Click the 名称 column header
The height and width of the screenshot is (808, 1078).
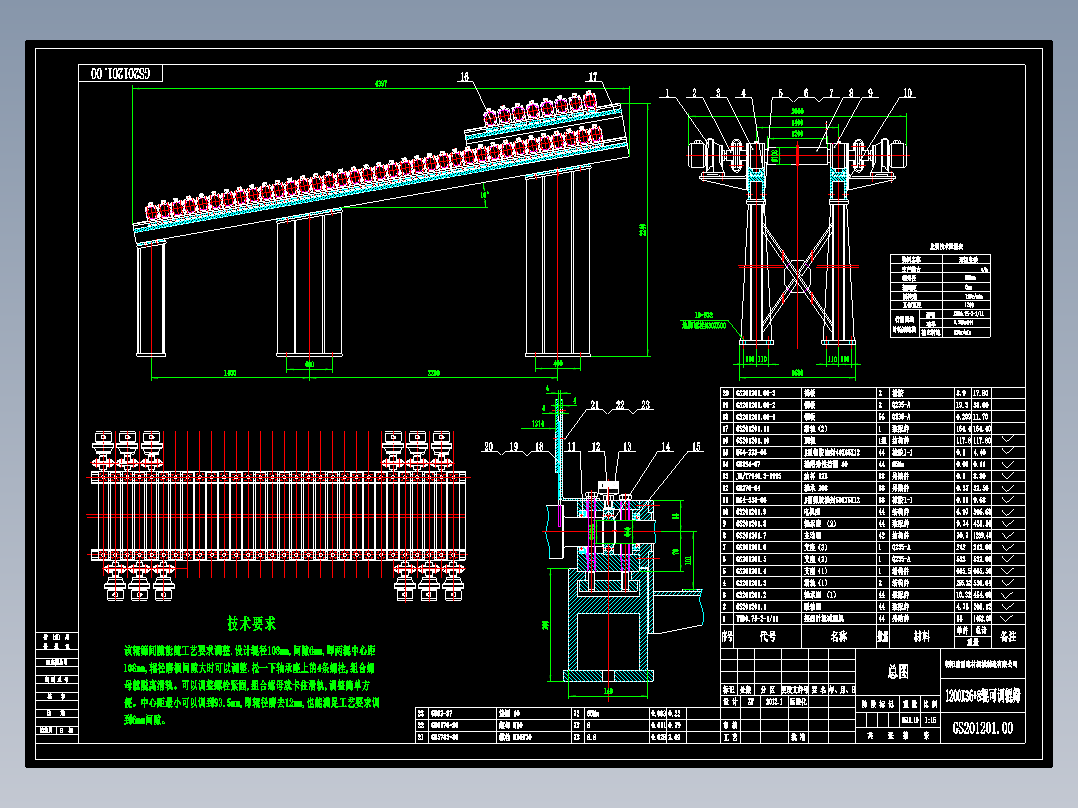(x=839, y=637)
